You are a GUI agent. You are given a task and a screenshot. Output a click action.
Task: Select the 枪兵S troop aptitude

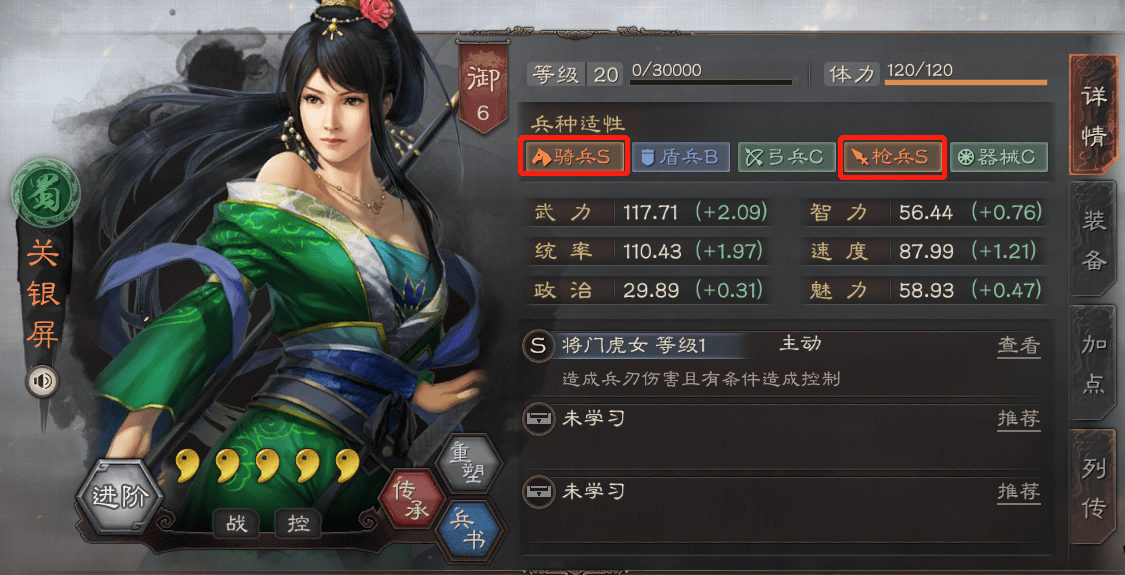pyautogui.click(x=893, y=157)
